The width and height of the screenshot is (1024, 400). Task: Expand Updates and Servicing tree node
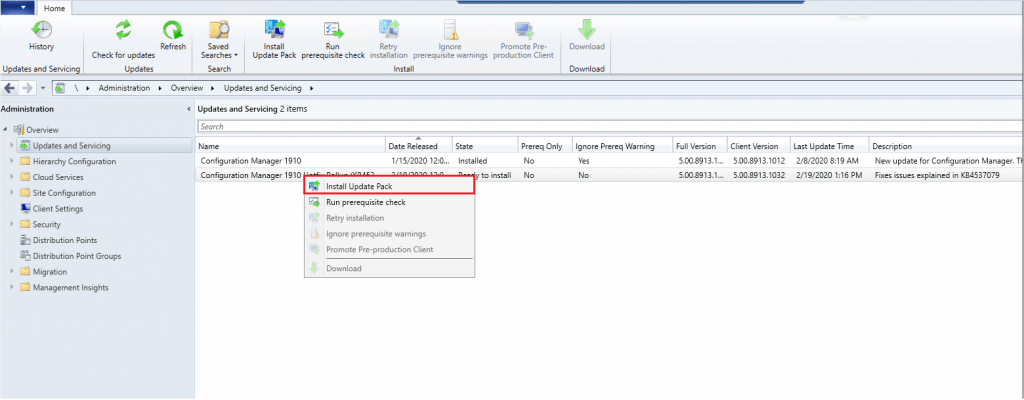coord(12,145)
